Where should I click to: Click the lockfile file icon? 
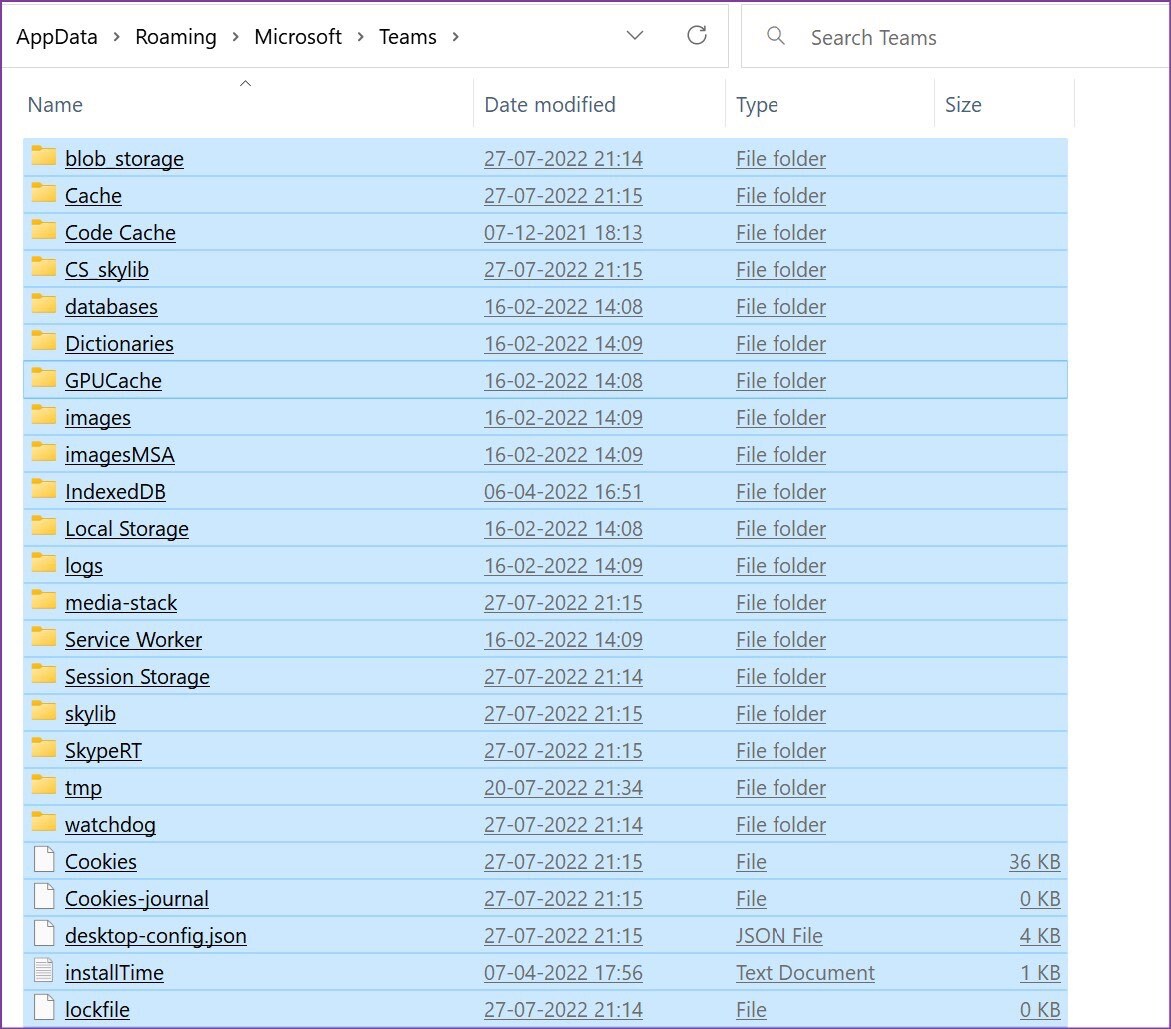[44, 1008]
